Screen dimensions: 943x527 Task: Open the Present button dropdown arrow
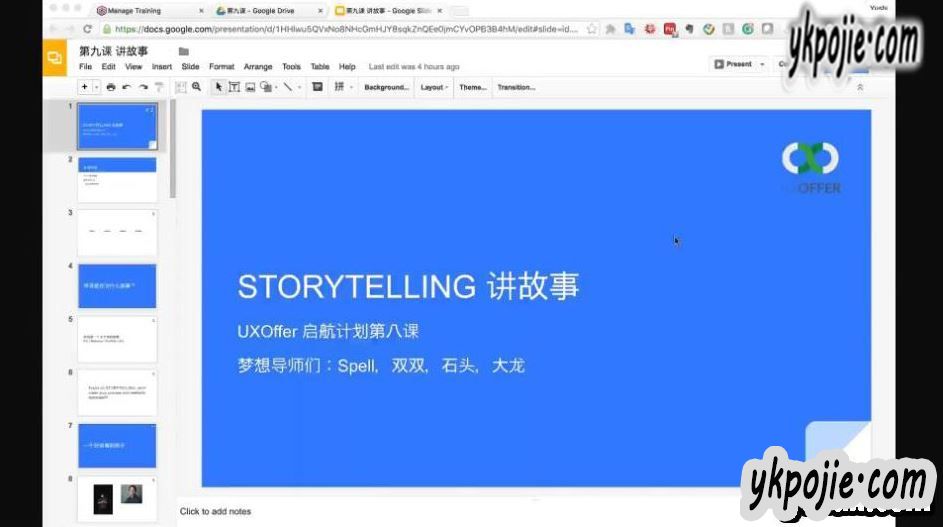762,64
